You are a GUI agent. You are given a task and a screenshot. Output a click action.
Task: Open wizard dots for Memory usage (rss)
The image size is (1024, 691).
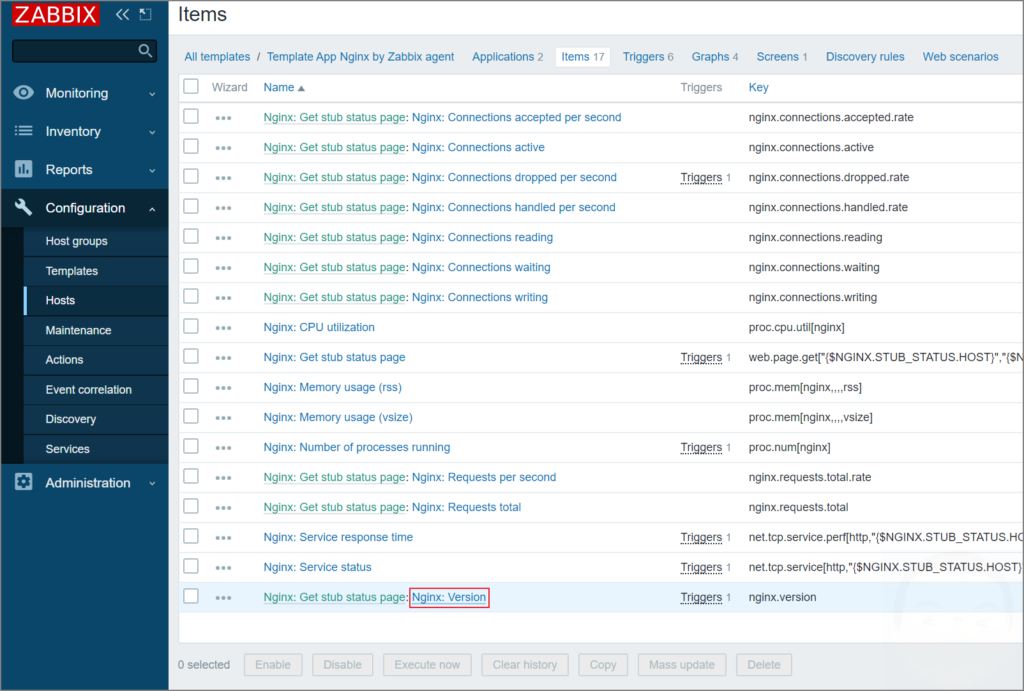click(x=223, y=389)
